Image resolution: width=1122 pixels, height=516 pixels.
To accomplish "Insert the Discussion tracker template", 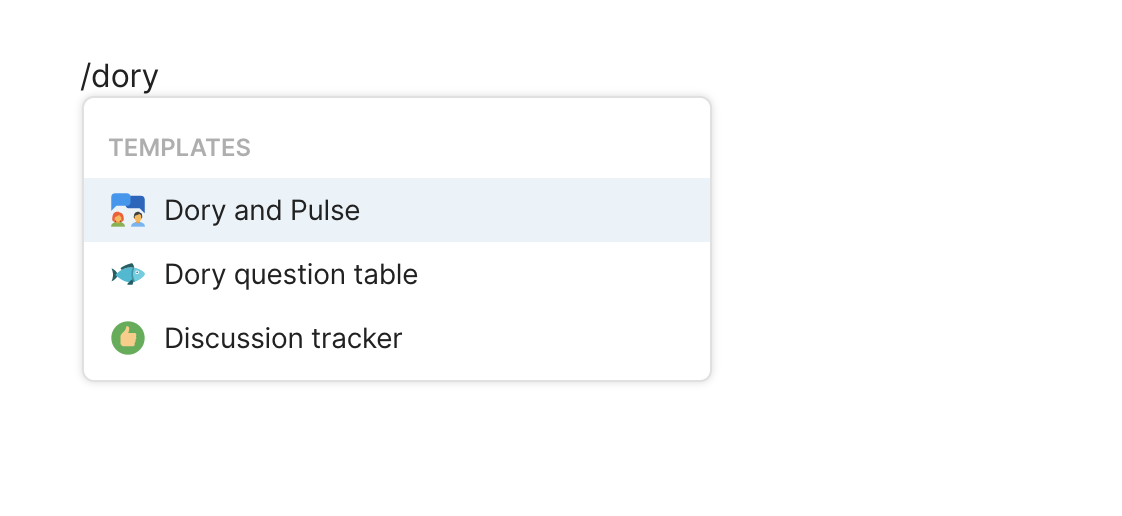I will coord(396,338).
